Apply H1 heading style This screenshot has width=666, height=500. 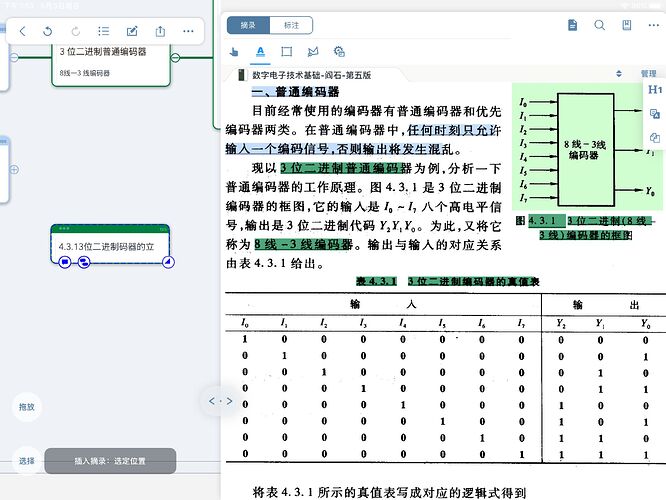[655, 90]
